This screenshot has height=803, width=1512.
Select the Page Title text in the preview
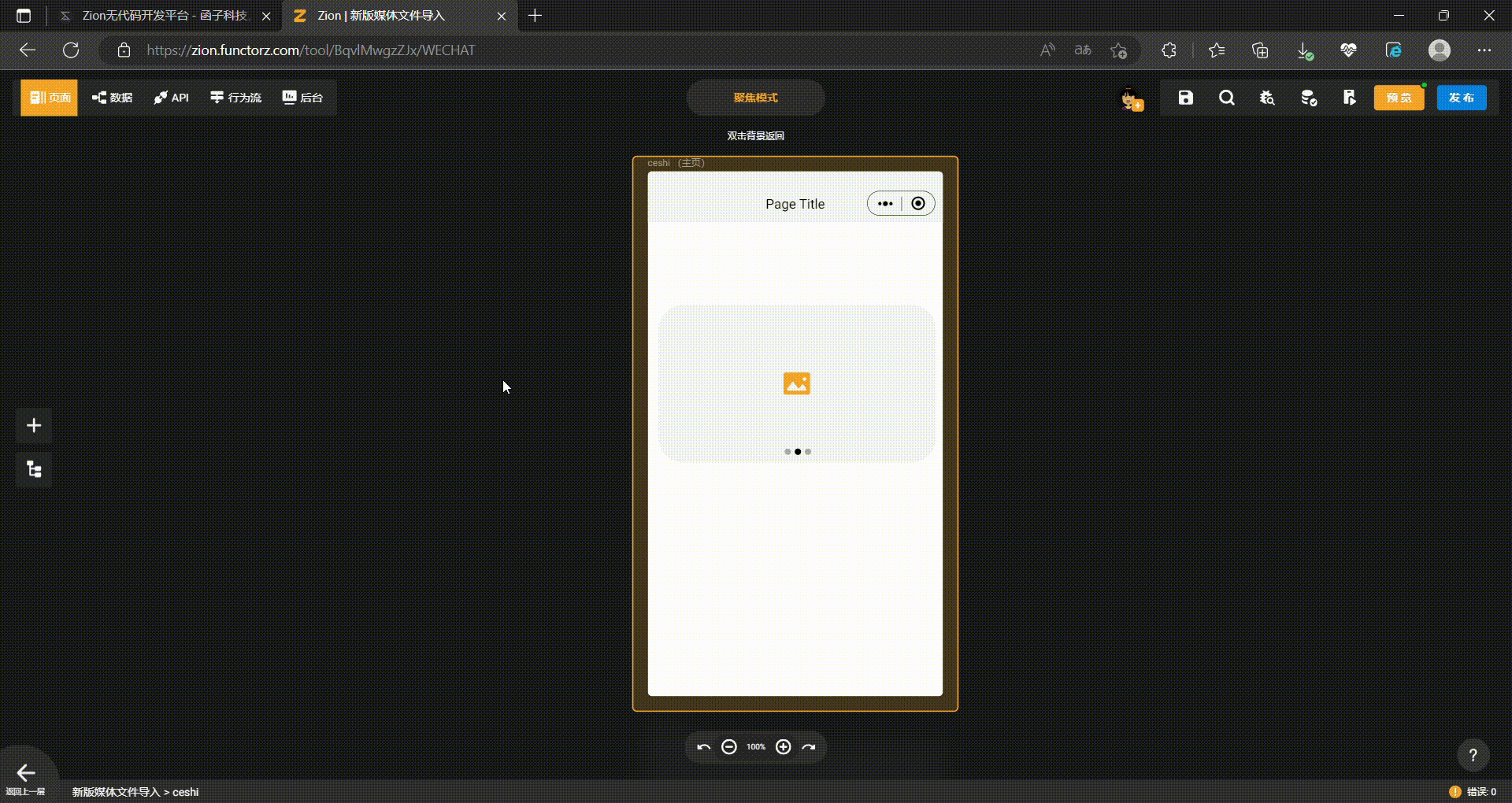795,204
